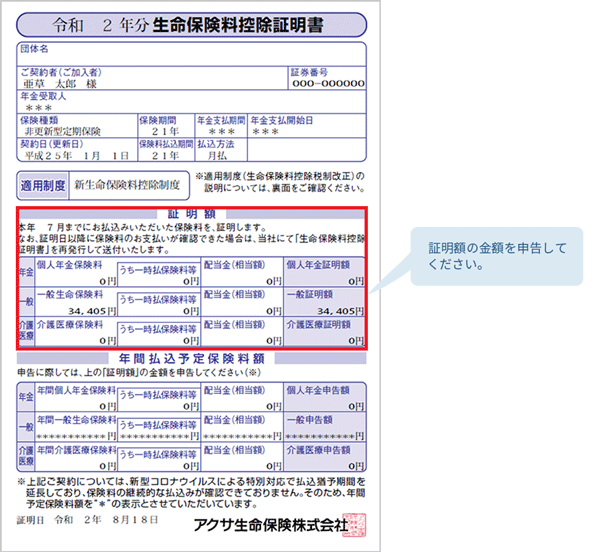Click the 保険料払込期間 label
Image resolution: width=610 pixels, height=552 pixels.
click(x=166, y=144)
